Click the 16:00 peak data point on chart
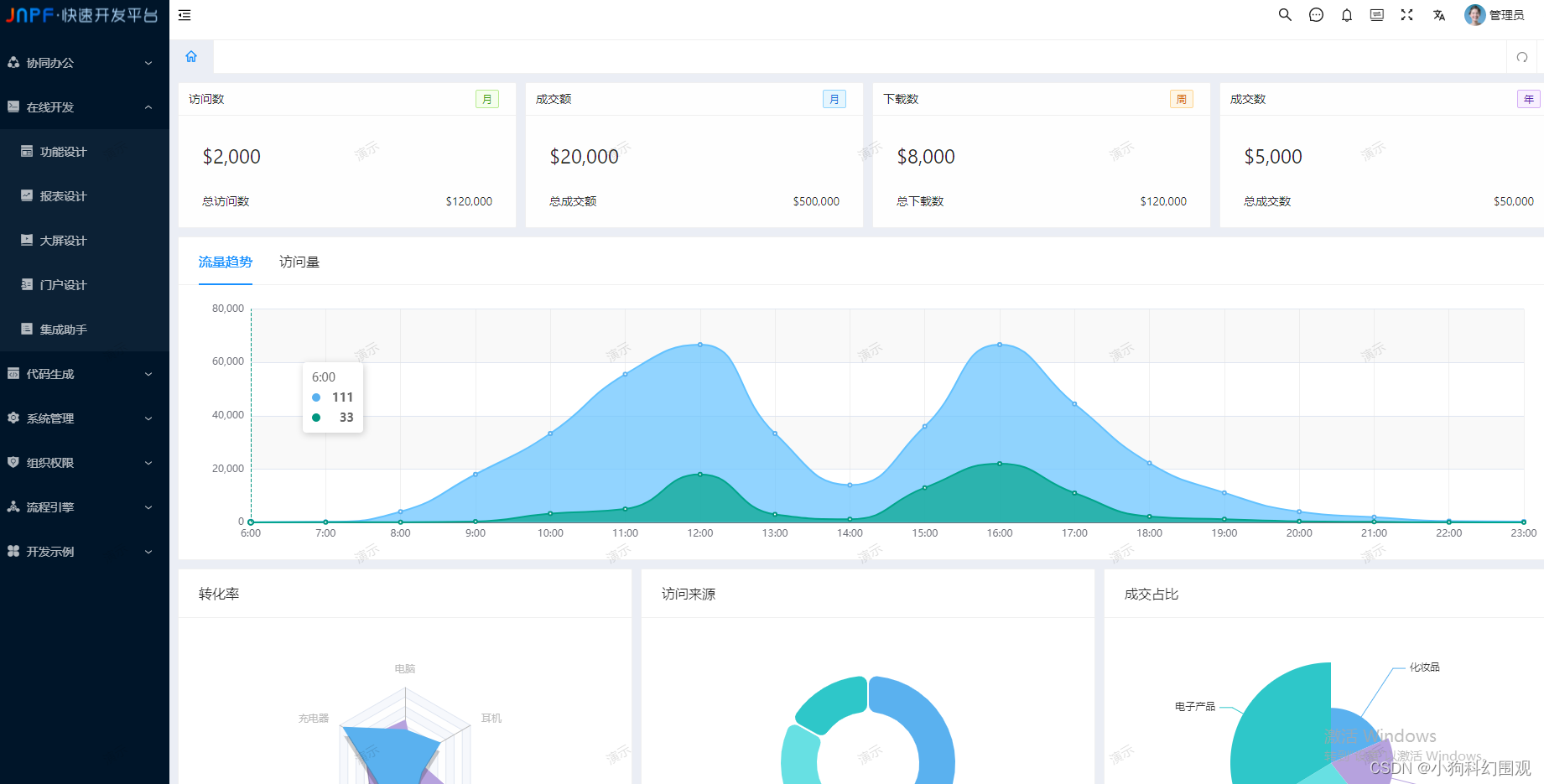 [x=1000, y=345]
